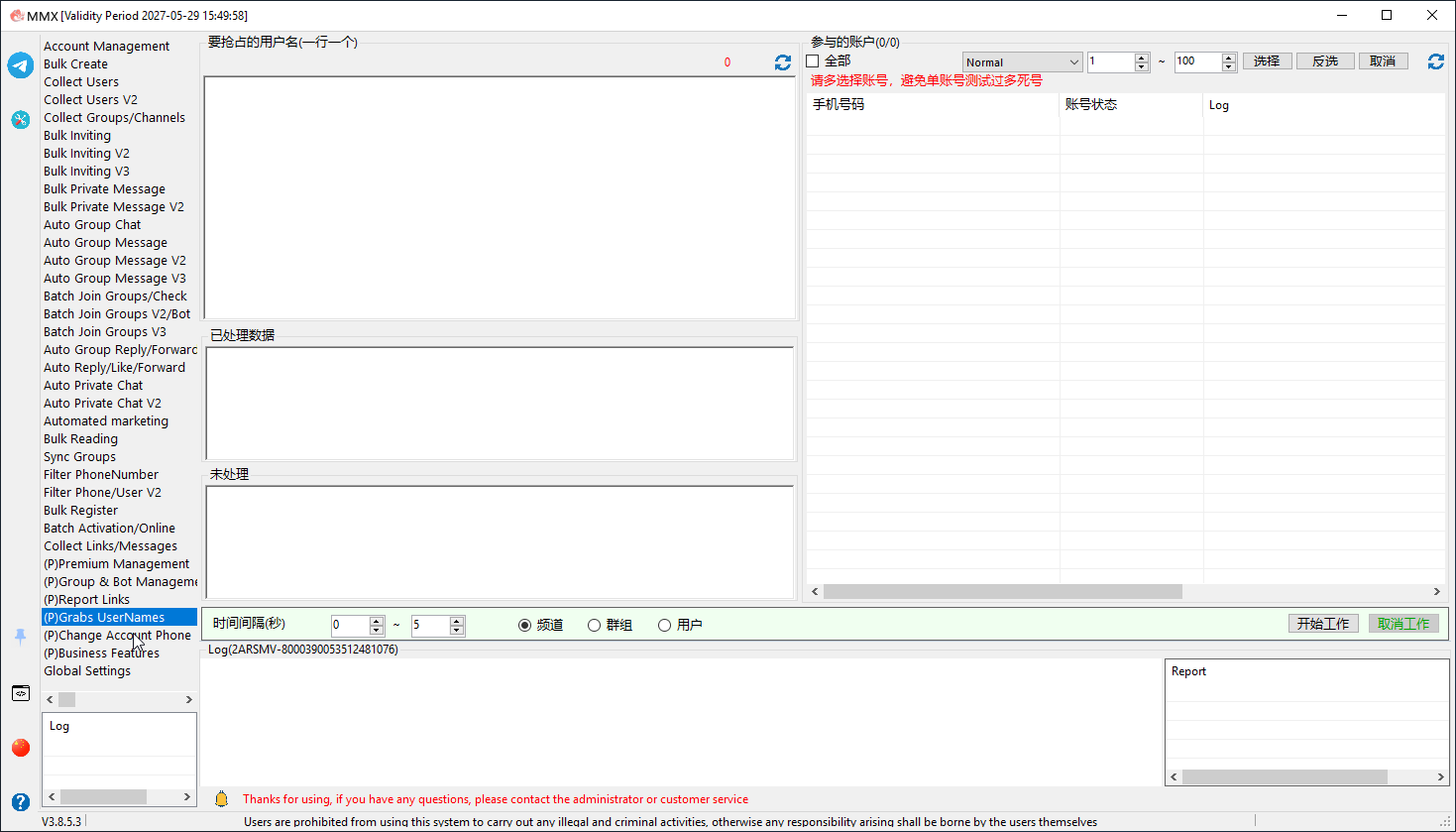Click left arrow of Report panel scrollbar
Screen dimensions: 1456x832
pos(1175,777)
